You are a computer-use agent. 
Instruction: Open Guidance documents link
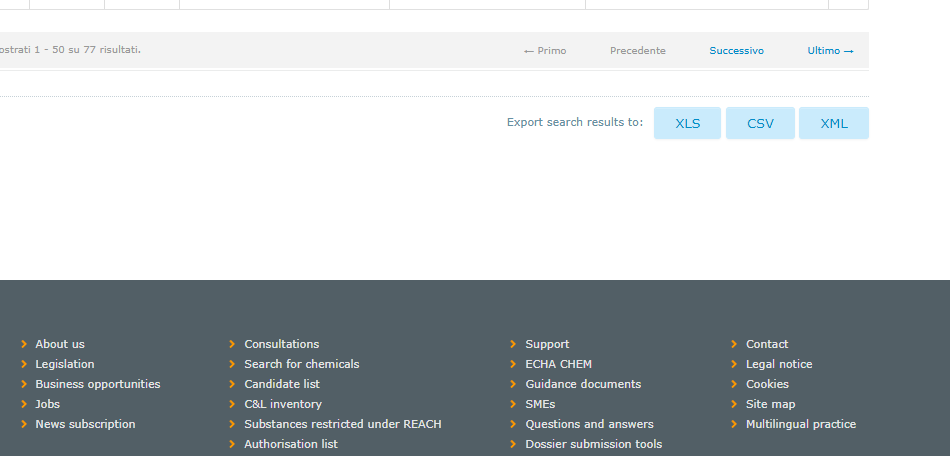(x=583, y=384)
